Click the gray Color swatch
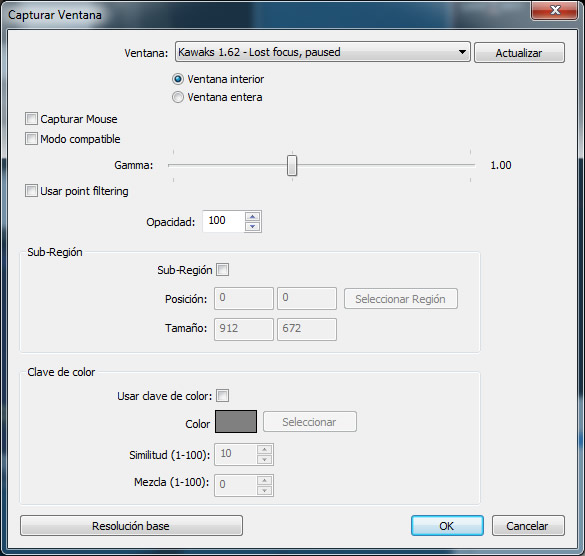Viewport: 585px width, 556px height. point(236,422)
